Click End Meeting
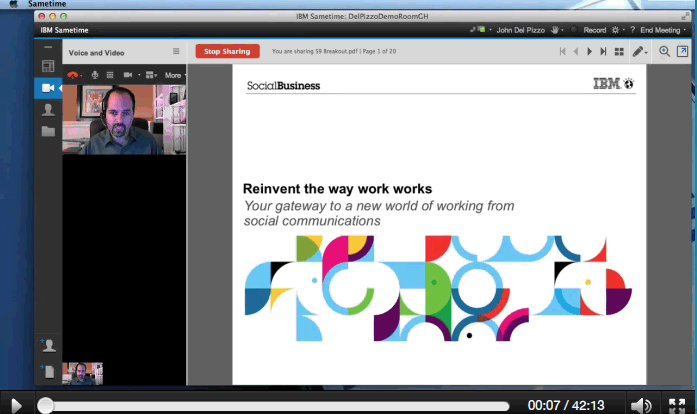The width and height of the screenshot is (697, 414). pos(660,30)
